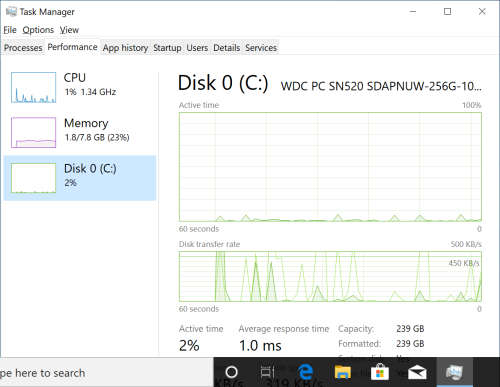
Task: Click the Task Manager taskbar icon
Action: [454, 372]
